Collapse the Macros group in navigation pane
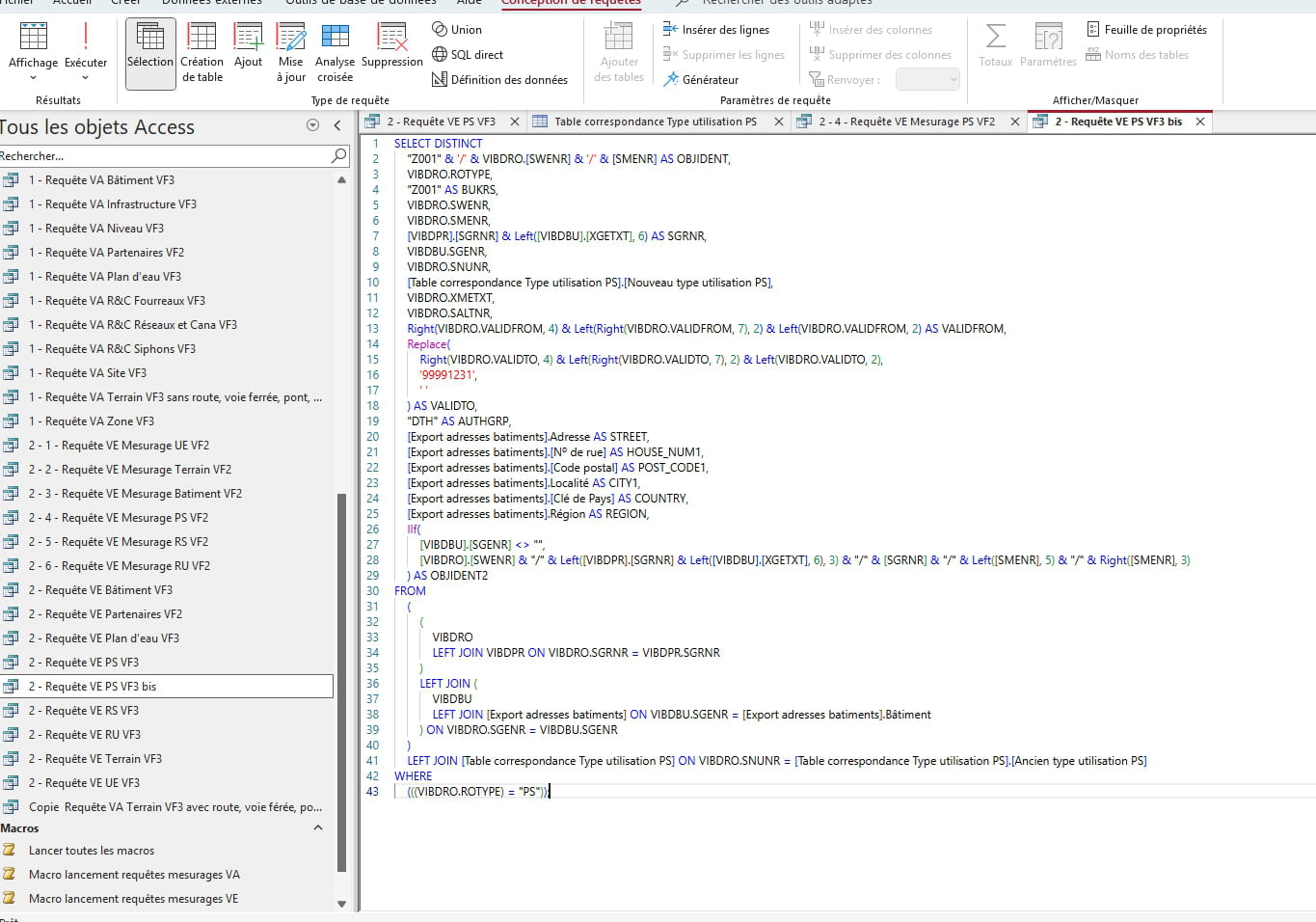Screen dimensions: 1316x922 (318, 828)
